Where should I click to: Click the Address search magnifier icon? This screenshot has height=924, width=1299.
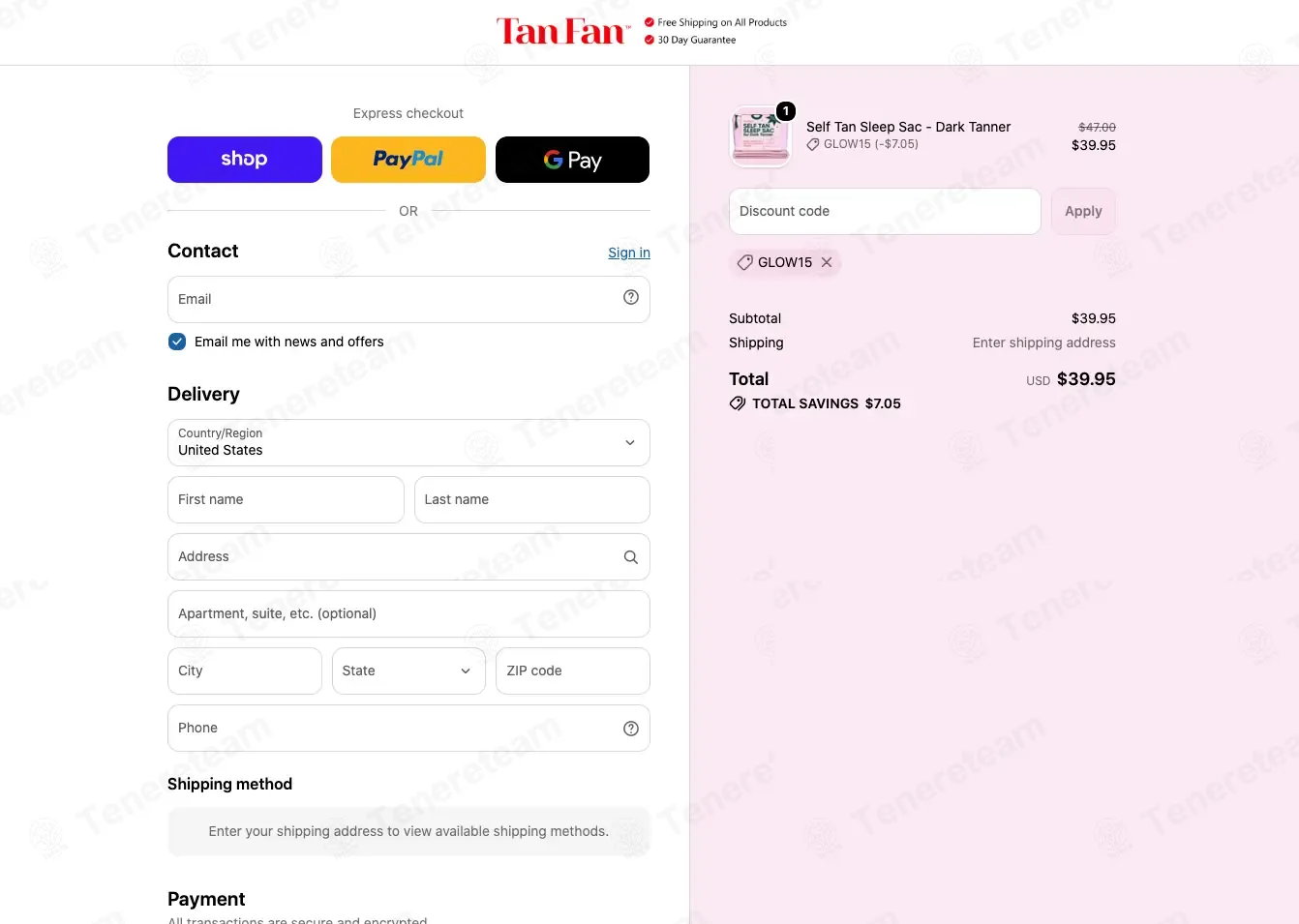click(631, 557)
